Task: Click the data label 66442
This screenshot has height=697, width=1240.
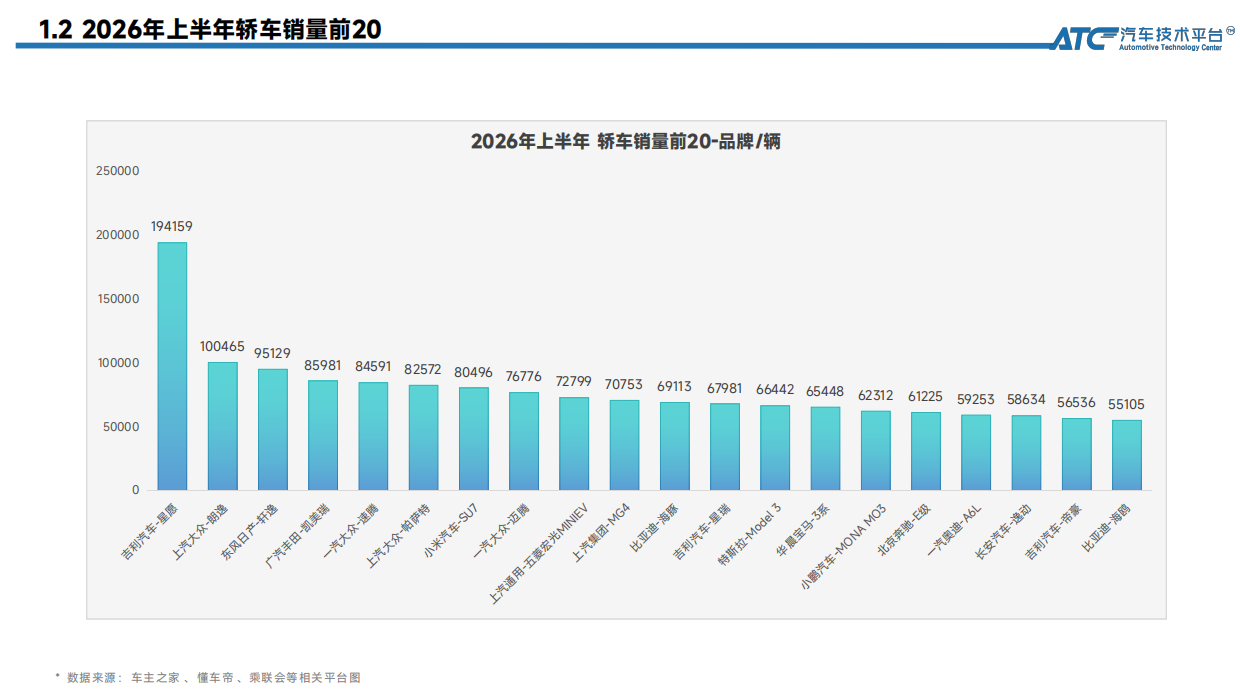Action: [775, 390]
